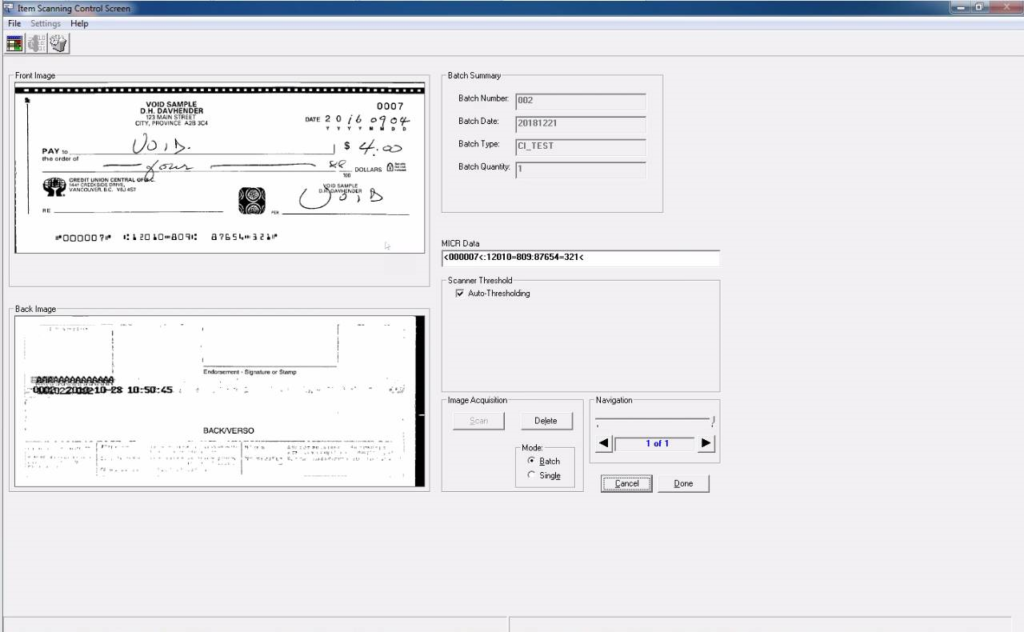Open the Settings menu

pos(46,24)
